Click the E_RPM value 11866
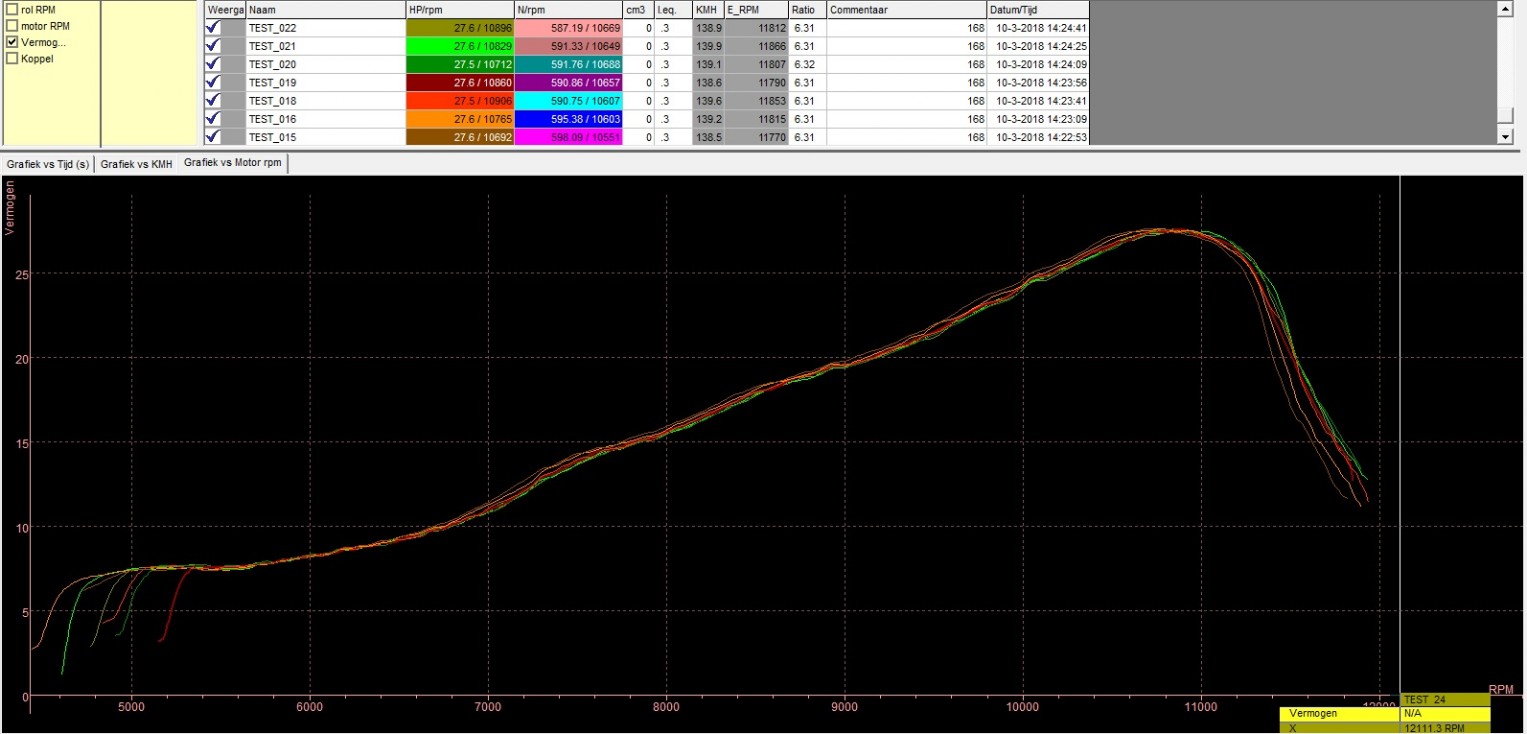 (757, 46)
